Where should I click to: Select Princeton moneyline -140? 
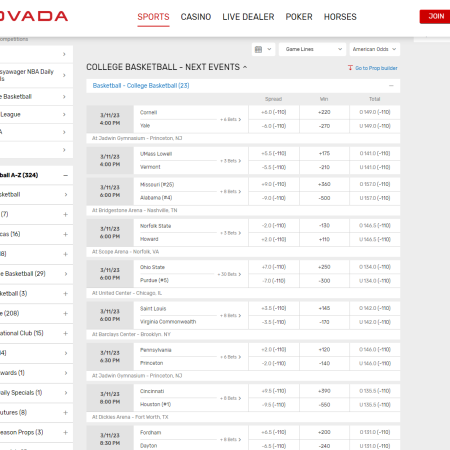324,363
